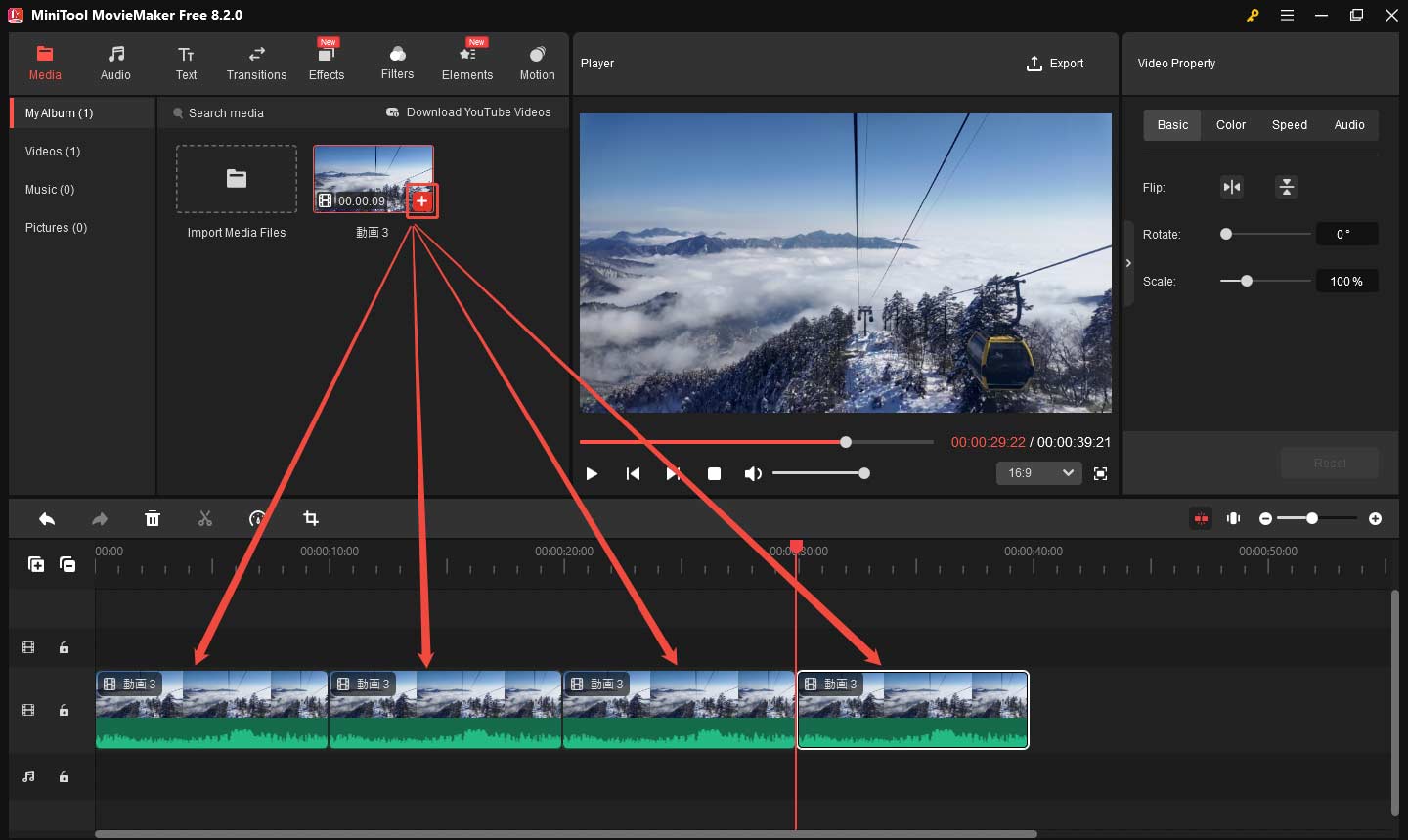Switch to Basic property tab
Viewport: 1408px width, 840px height.
coord(1172,125)
